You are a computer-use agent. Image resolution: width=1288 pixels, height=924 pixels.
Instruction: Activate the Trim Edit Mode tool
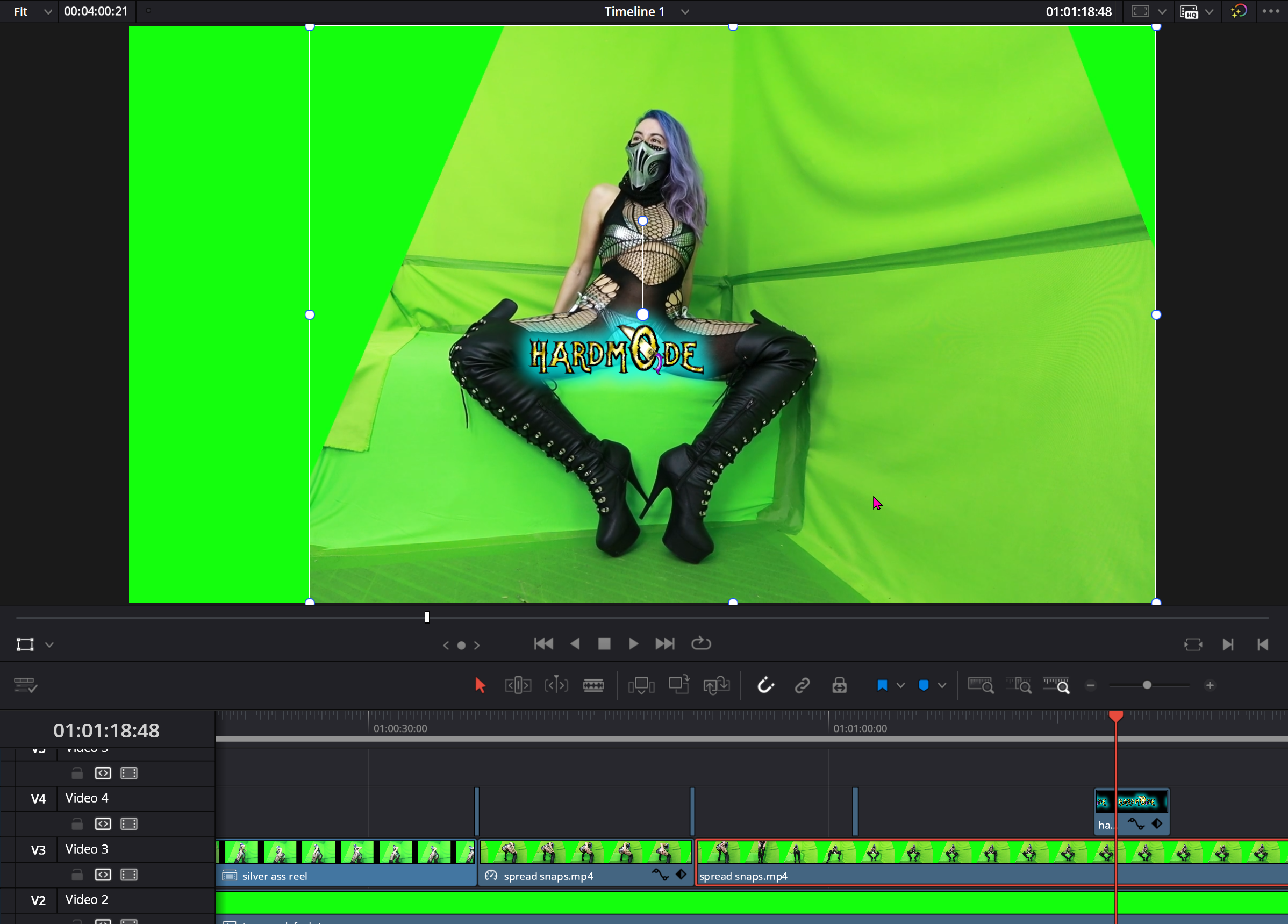coord(518,685)
